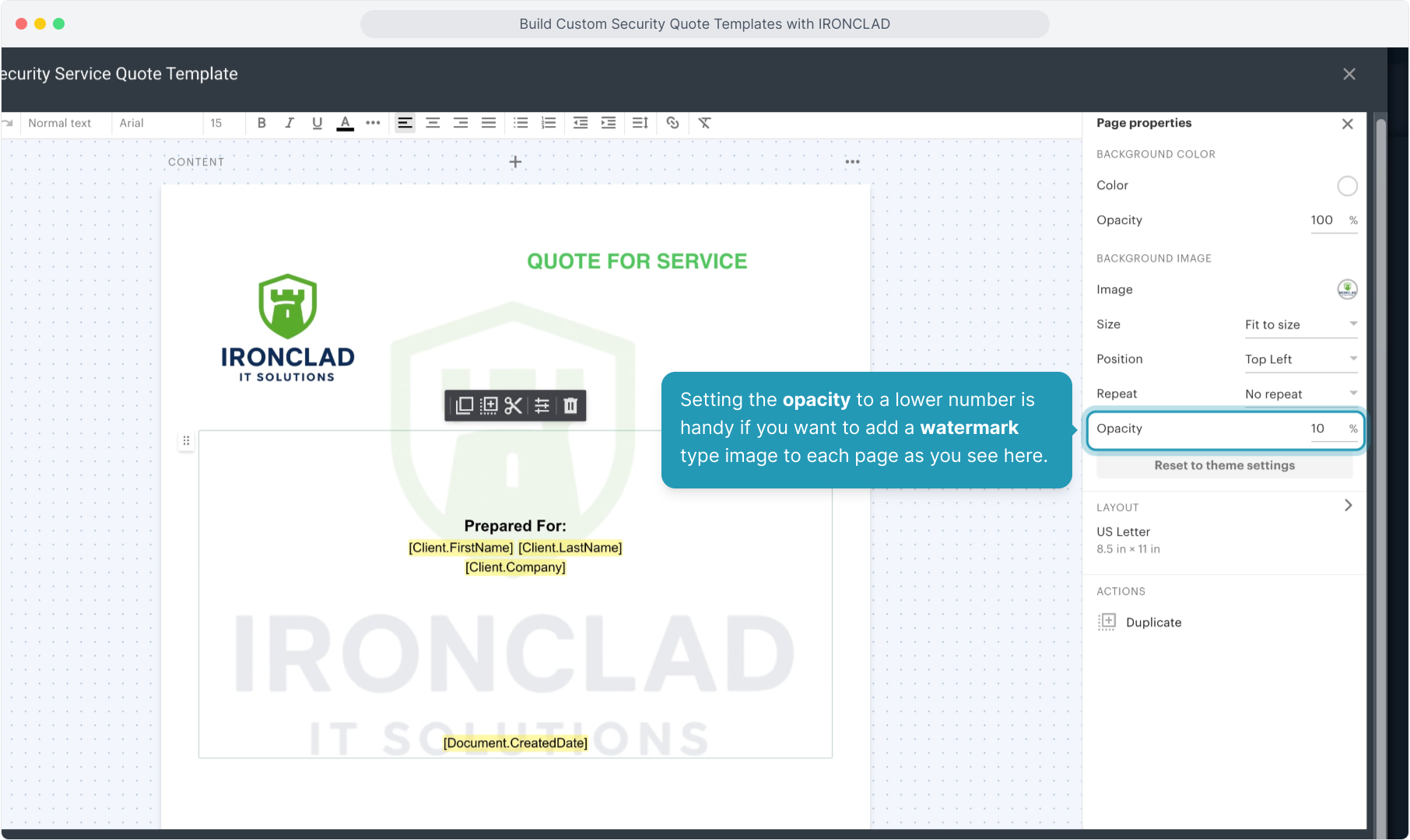Delete the block using the trash icon
Screen dimensions: 1410x840
tap(570, 406)
